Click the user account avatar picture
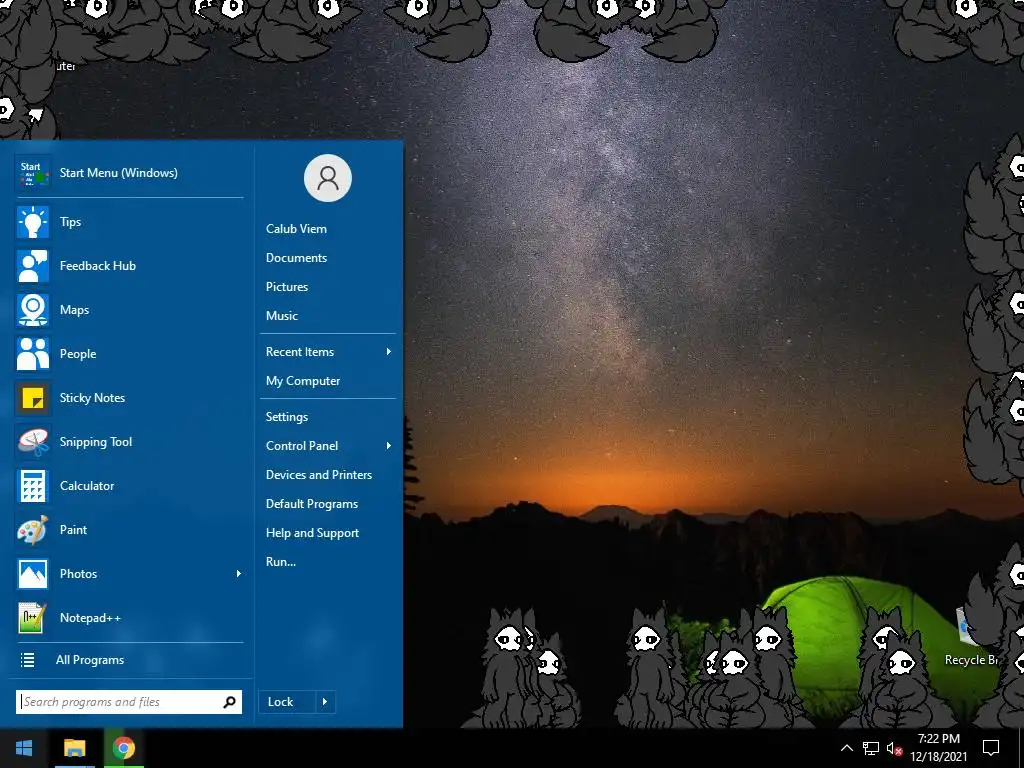Viewport: 1024px width, 768px height. coord(328,178)
